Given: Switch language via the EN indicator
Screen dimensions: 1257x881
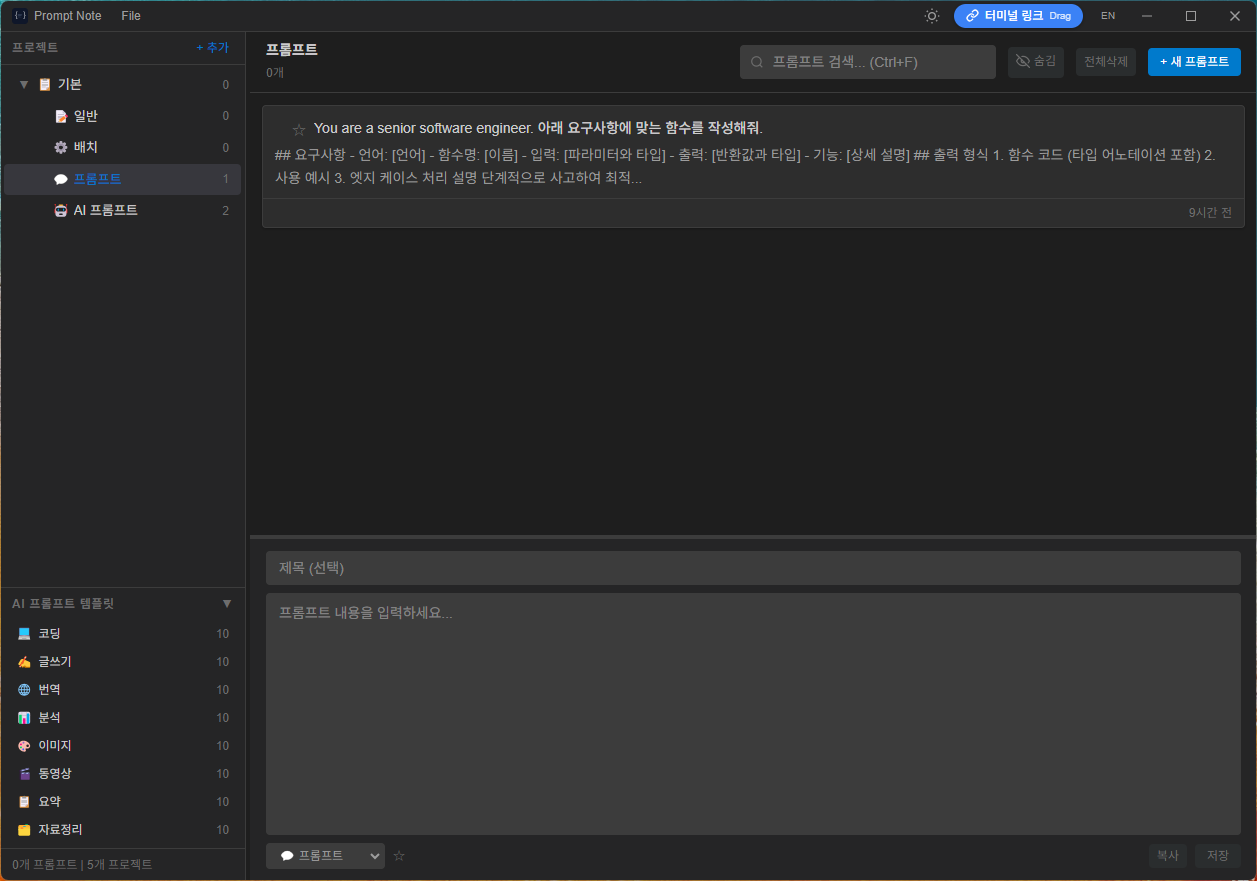Looking at the screenshot, I should click(1107, 15).
